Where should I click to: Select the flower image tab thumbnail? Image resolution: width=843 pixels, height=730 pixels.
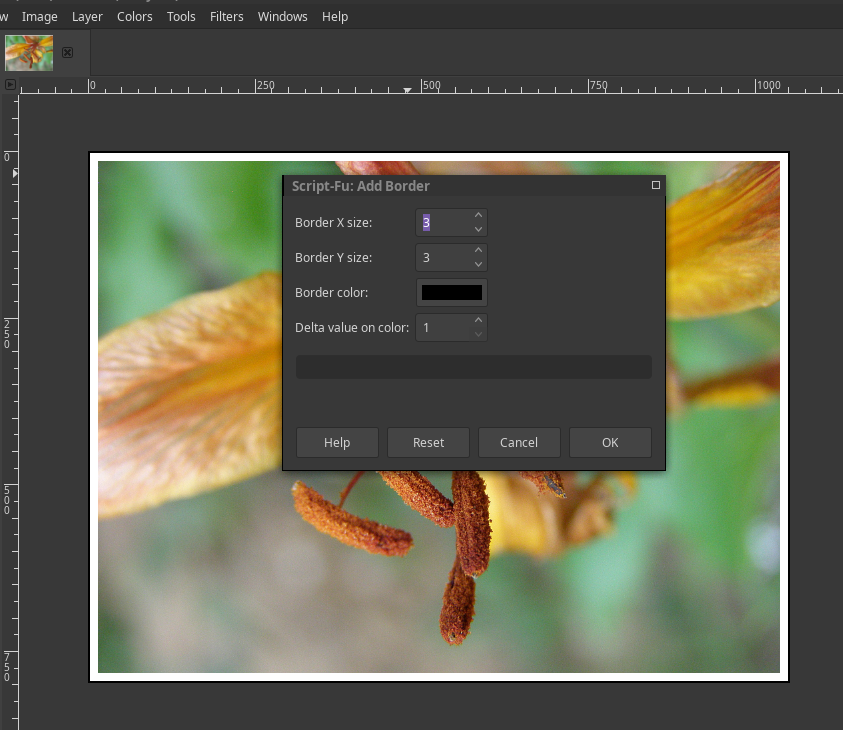(x=29, y=53)
